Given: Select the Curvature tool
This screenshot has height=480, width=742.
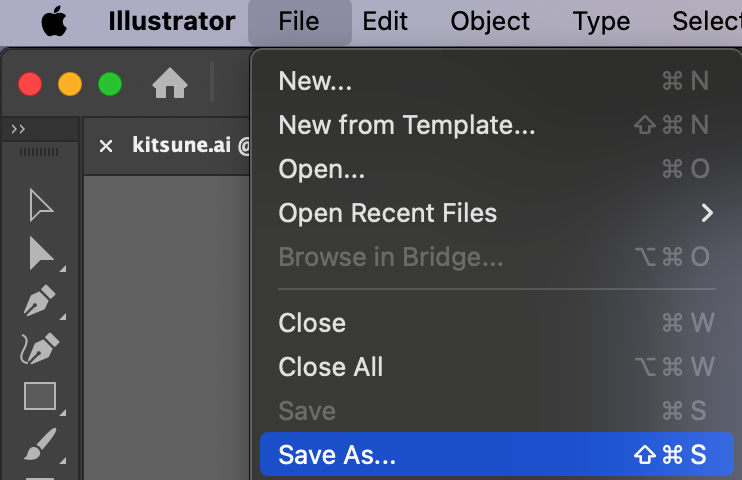Looking at the screenshot, I should [40, 348].
